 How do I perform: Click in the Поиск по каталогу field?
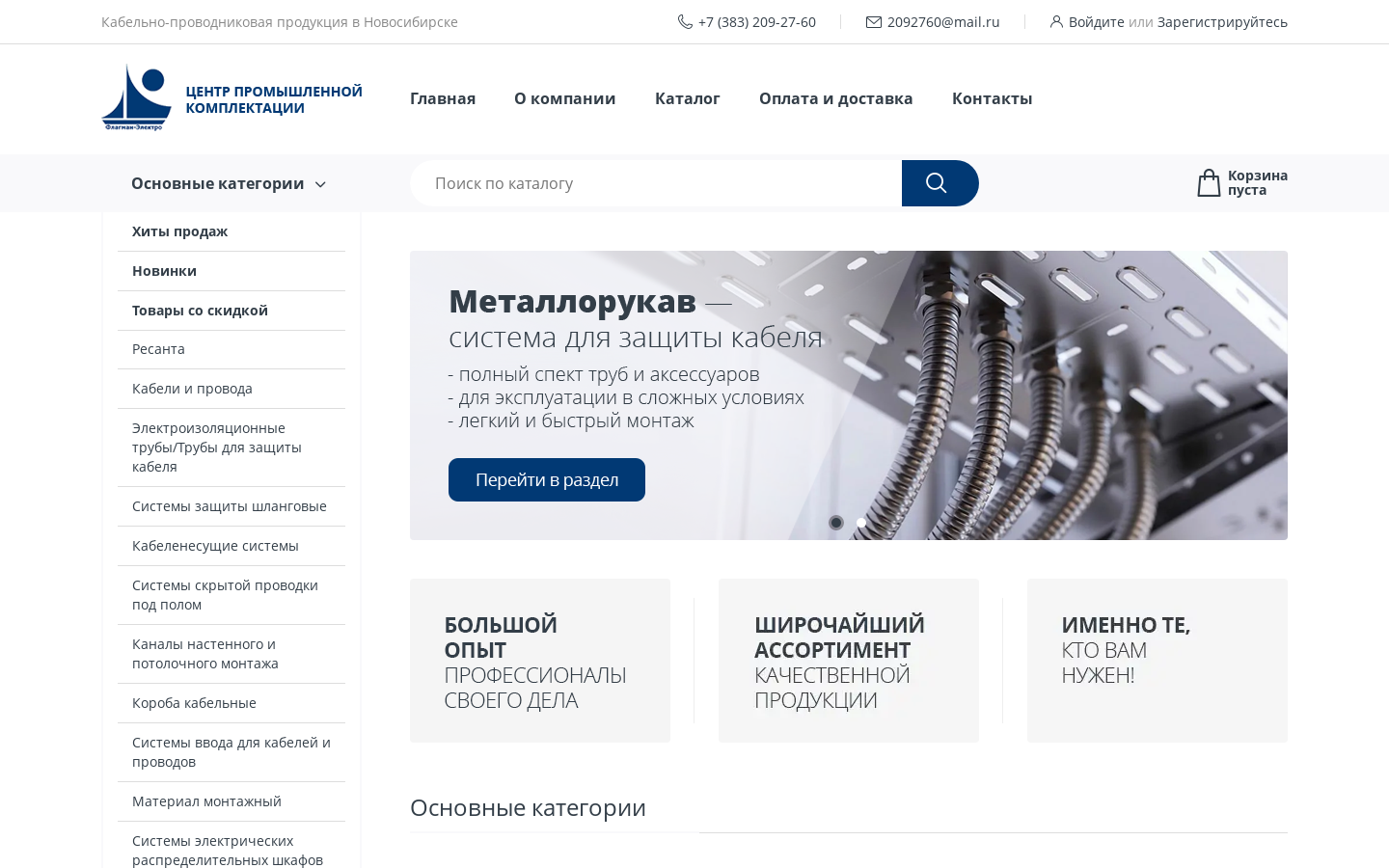[x=656, y=183]
